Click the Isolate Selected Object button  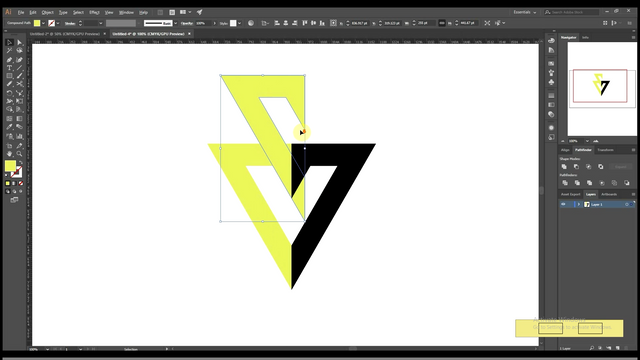coord(487,23)
